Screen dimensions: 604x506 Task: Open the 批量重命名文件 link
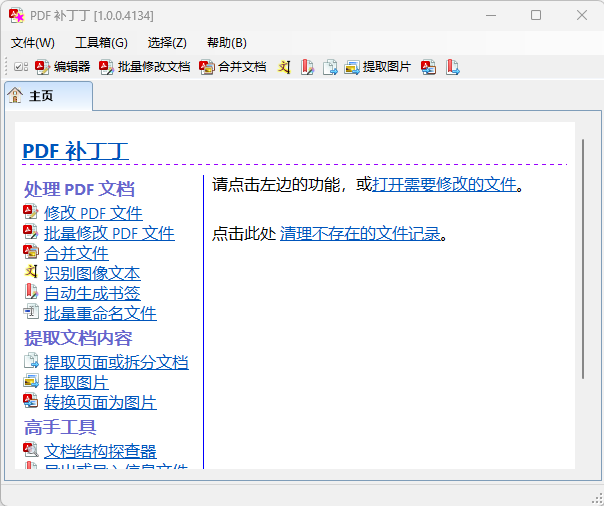[100, 313]
